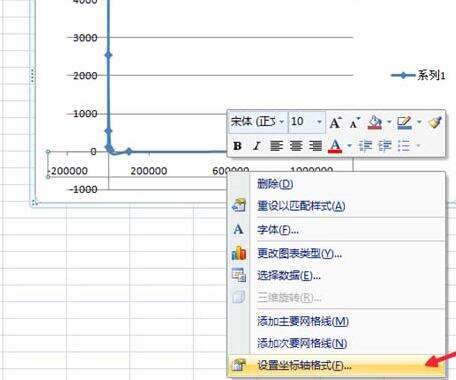This screenshot has height=380, width=456.
Task: Toggle left text alignment
Action: pos(276,146)
